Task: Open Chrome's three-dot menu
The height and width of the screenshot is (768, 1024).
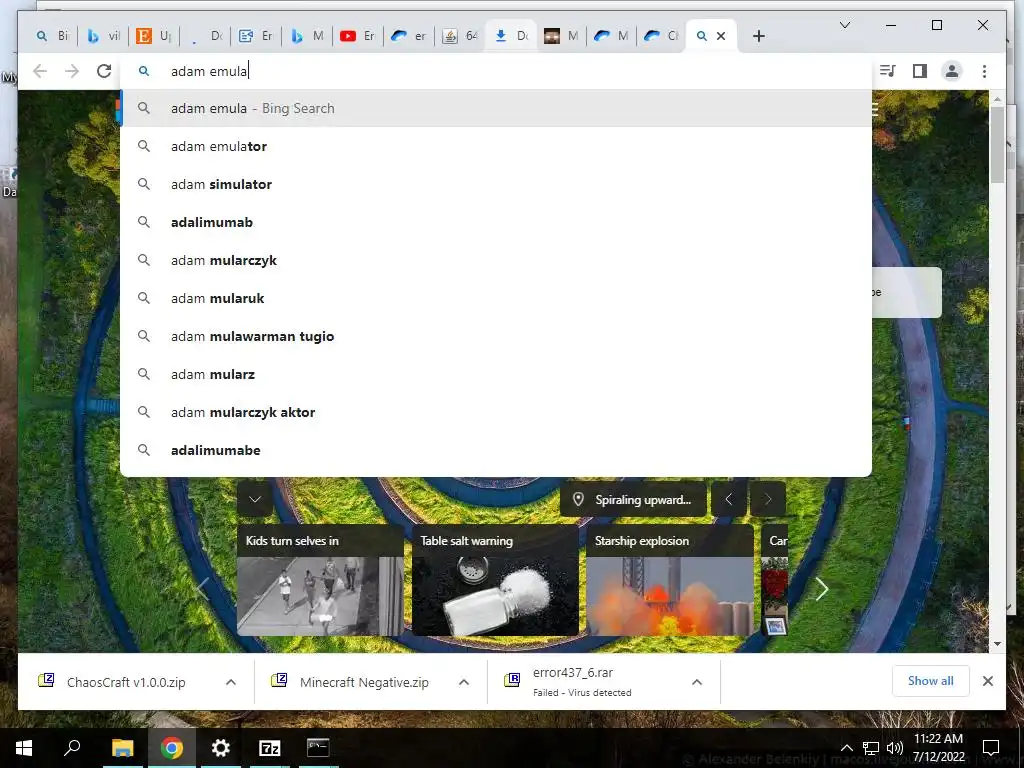Action: (x=984, y=71)
